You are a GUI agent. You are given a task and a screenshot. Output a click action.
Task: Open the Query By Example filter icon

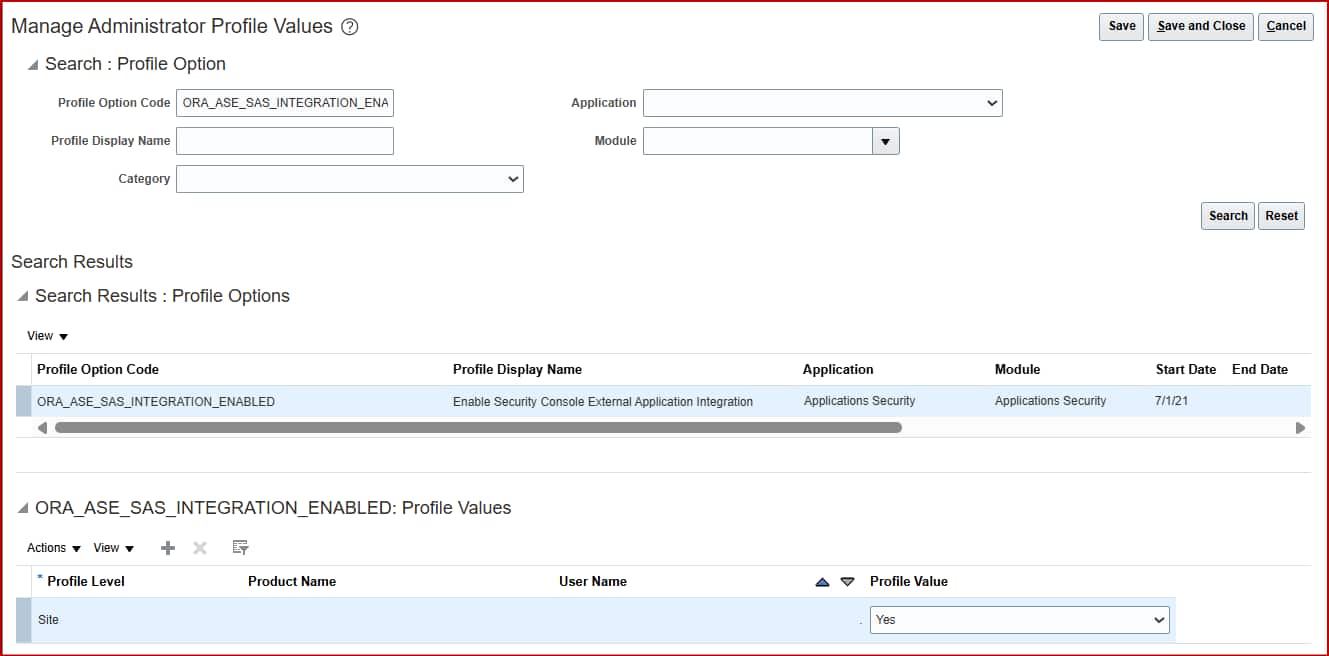pos(239,548)
